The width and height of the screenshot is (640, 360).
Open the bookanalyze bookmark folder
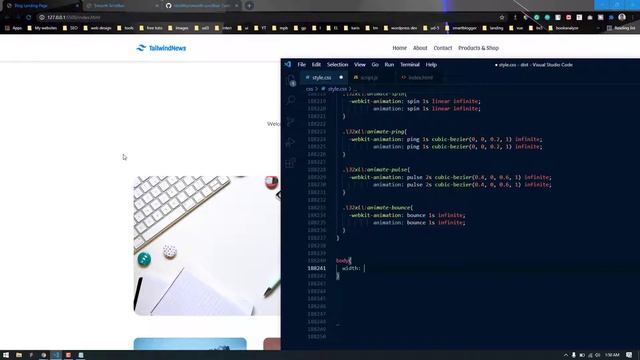tap(563, 28)
